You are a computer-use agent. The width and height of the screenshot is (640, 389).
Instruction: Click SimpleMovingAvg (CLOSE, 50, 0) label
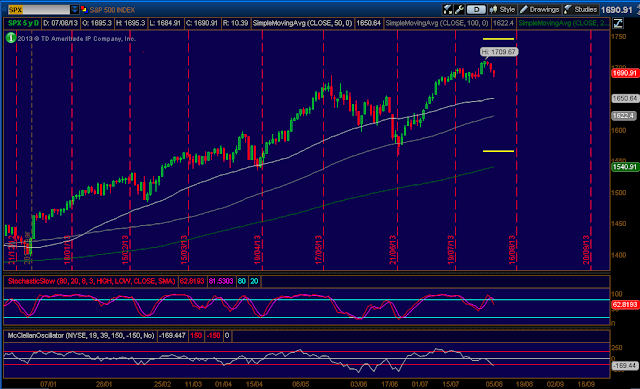pos(302,23)
